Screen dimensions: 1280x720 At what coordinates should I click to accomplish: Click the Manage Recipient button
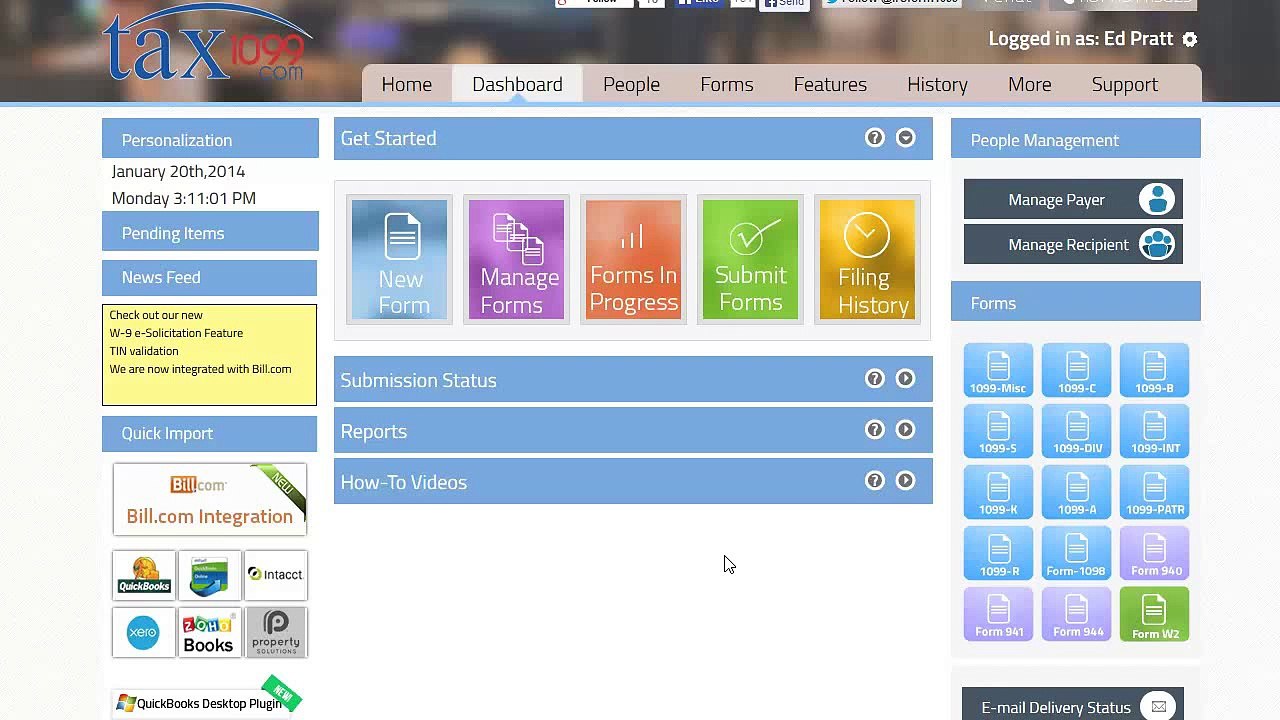(x=1073, y=244)
